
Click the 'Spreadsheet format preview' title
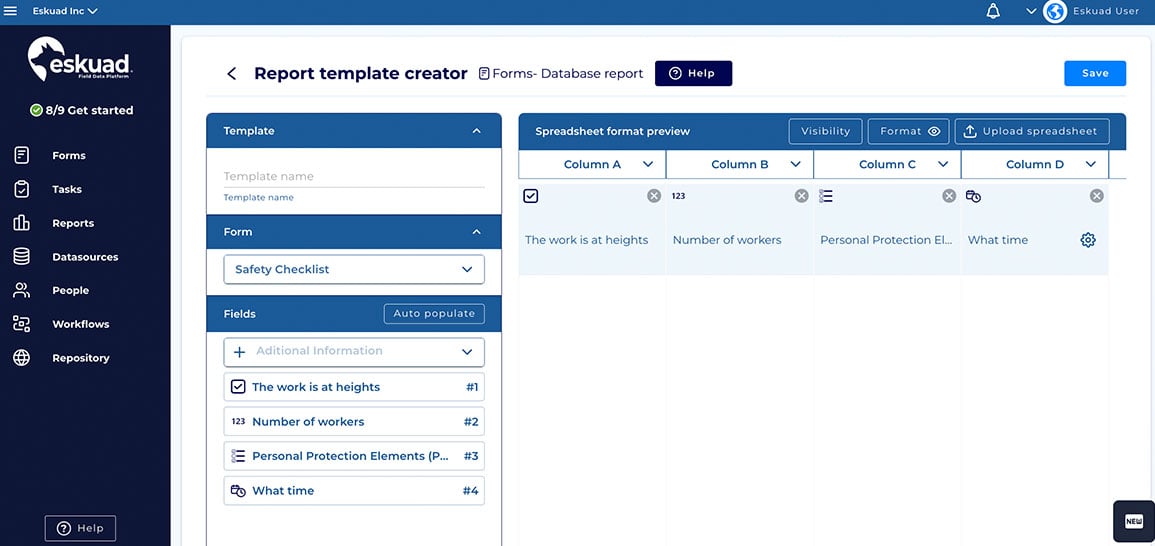pos(612,131)
